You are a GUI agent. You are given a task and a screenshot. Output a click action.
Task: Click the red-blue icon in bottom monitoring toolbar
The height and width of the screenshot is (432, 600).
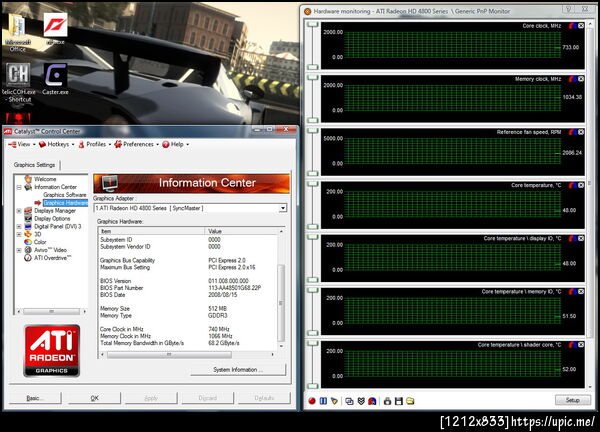[372, 401]
